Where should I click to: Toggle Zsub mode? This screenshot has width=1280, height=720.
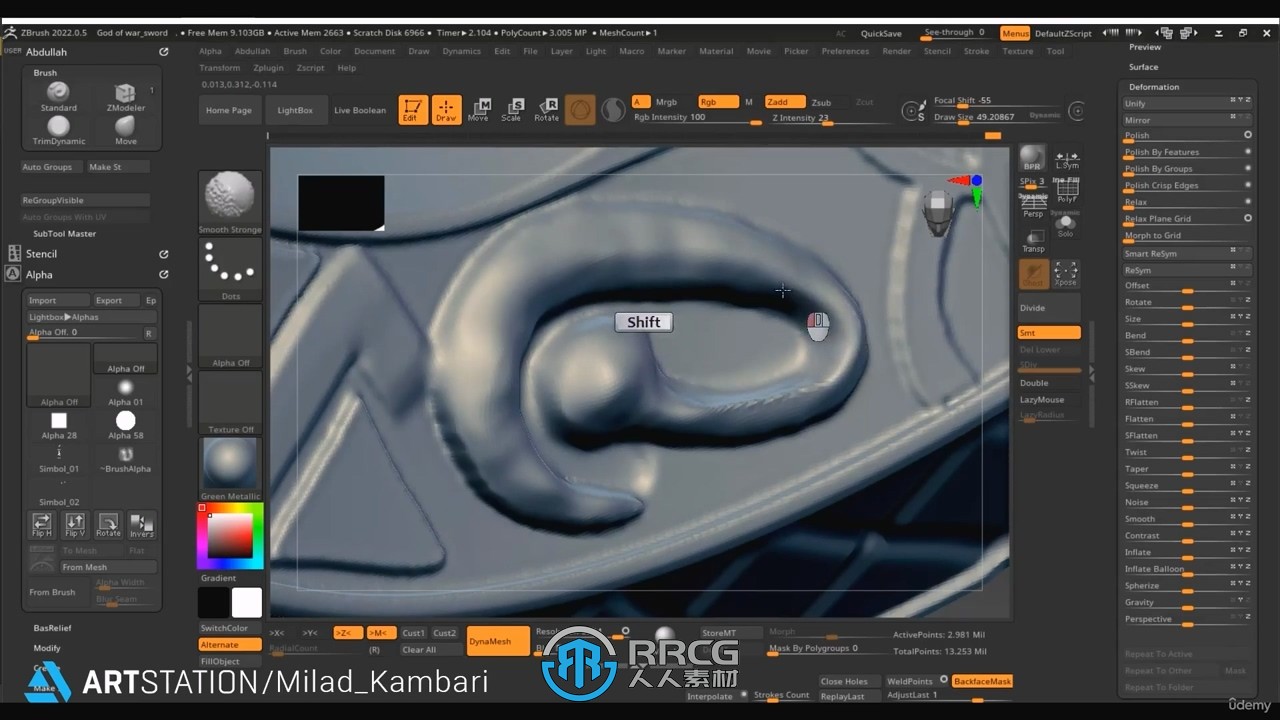click(821, 102)
